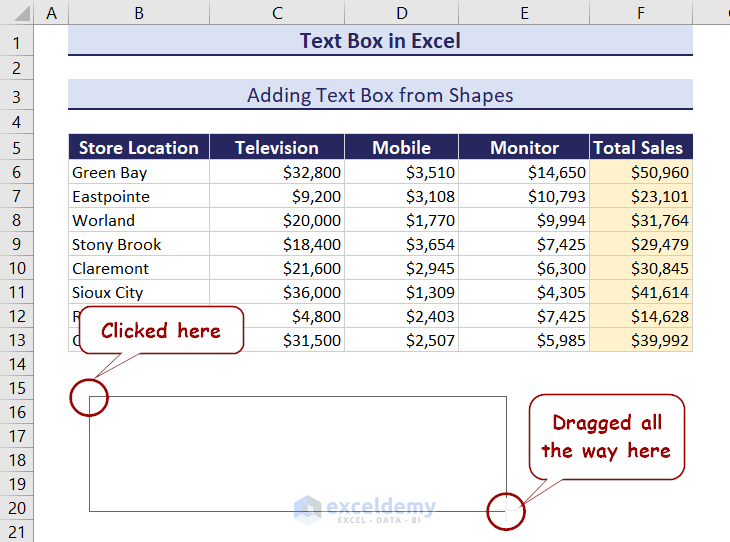Viewport: 730px width, 542px height.
Task: Select Green Bay cell
Action: pos(138,172)
